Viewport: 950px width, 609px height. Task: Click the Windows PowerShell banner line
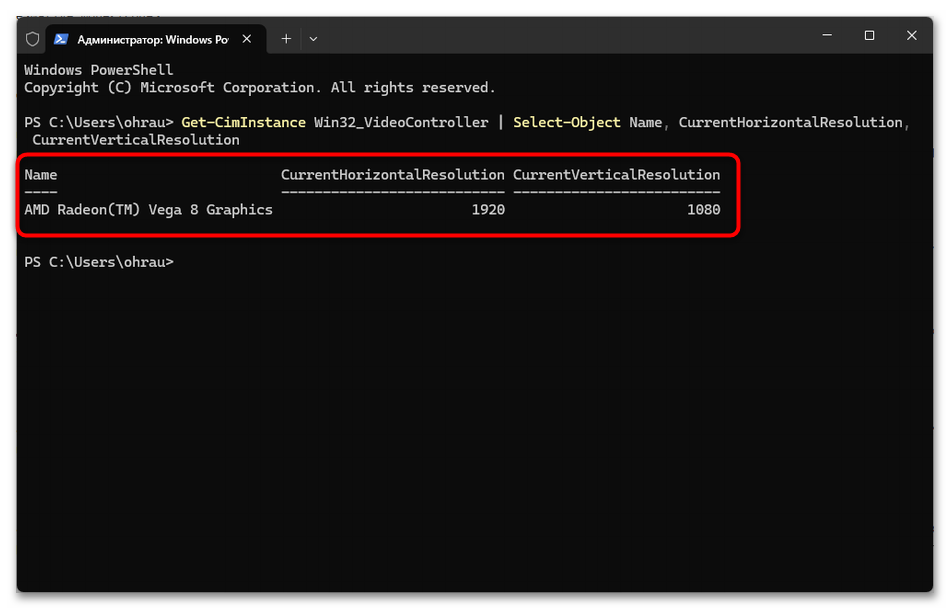point(99,70)
